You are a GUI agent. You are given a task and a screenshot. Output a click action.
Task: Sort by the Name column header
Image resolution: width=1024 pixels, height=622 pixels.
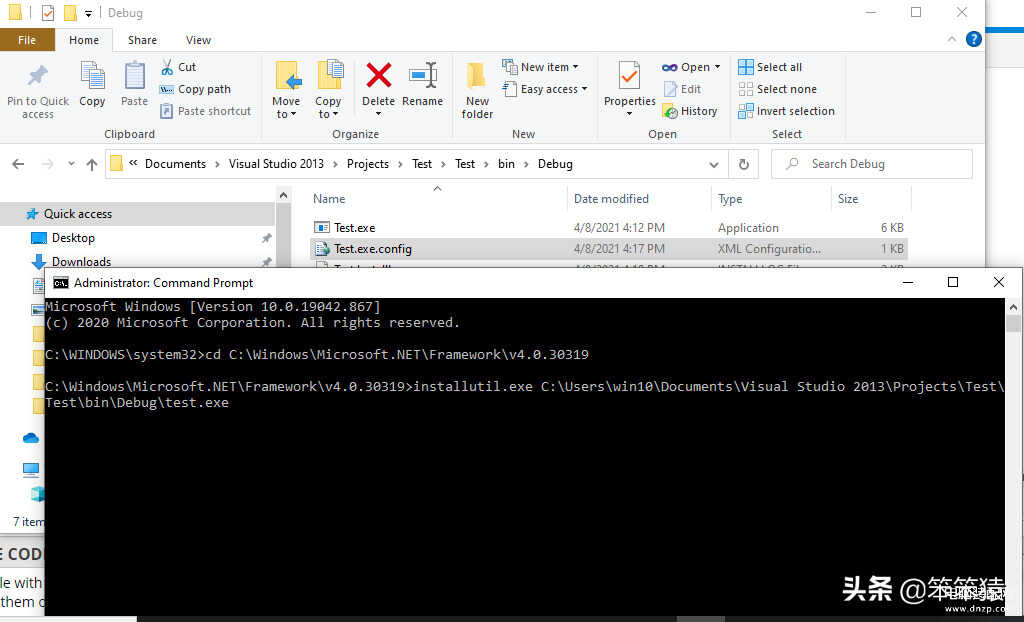pyautogui.click(x=328, y=199)
